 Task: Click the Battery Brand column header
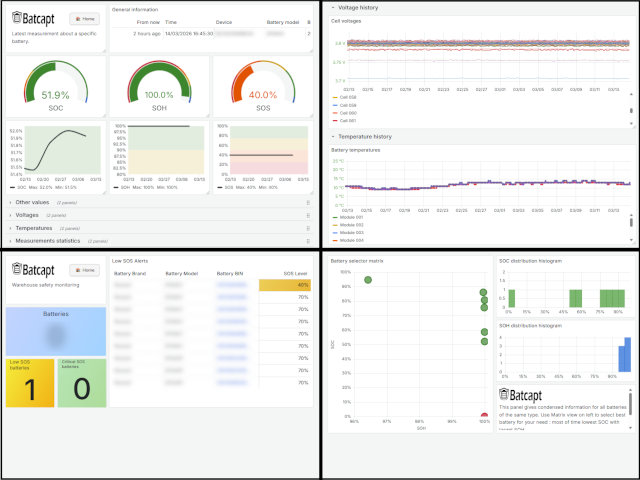pyautogui.click(x=131, y=273)
